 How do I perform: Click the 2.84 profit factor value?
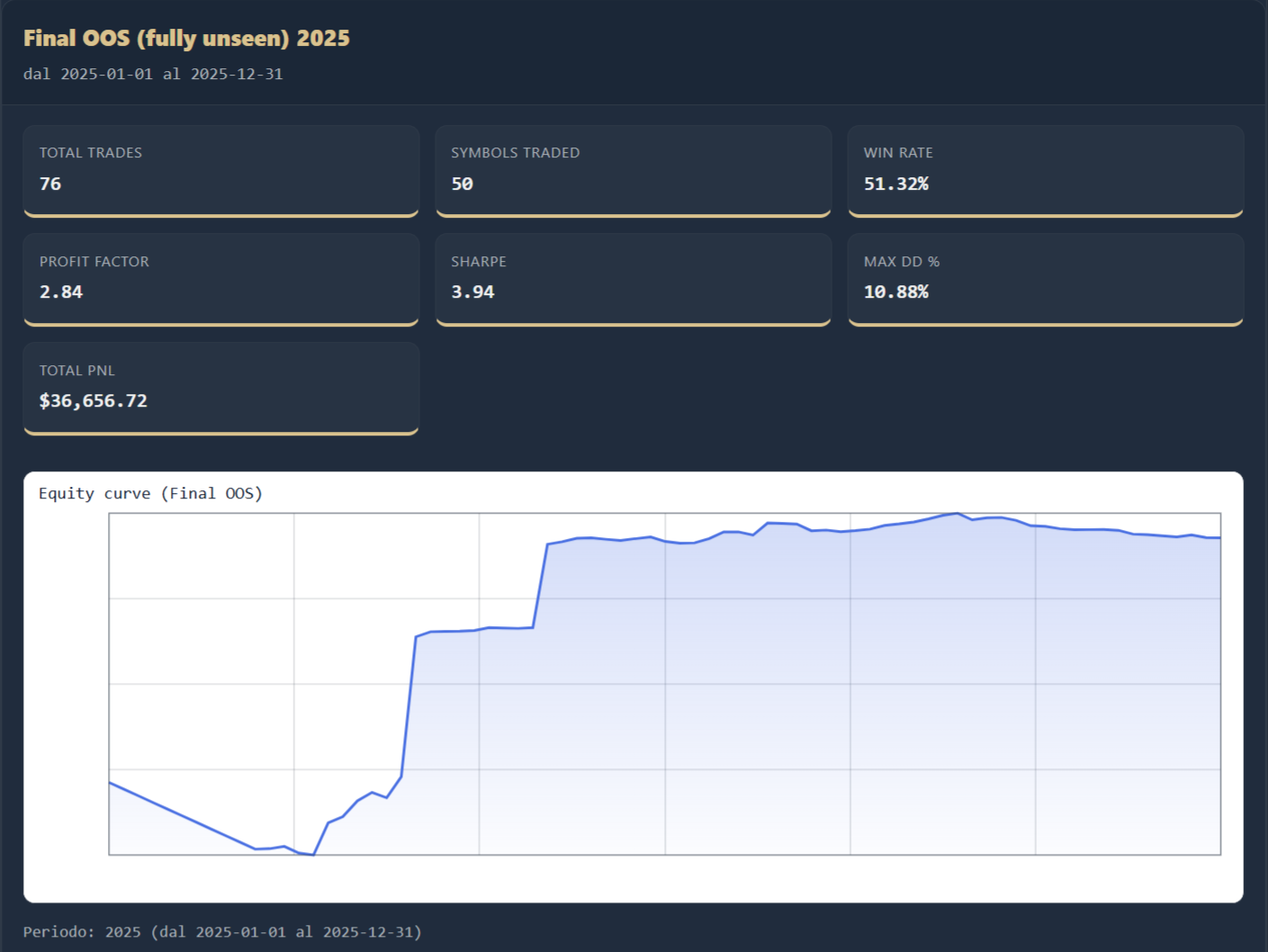tap(60, 292)
